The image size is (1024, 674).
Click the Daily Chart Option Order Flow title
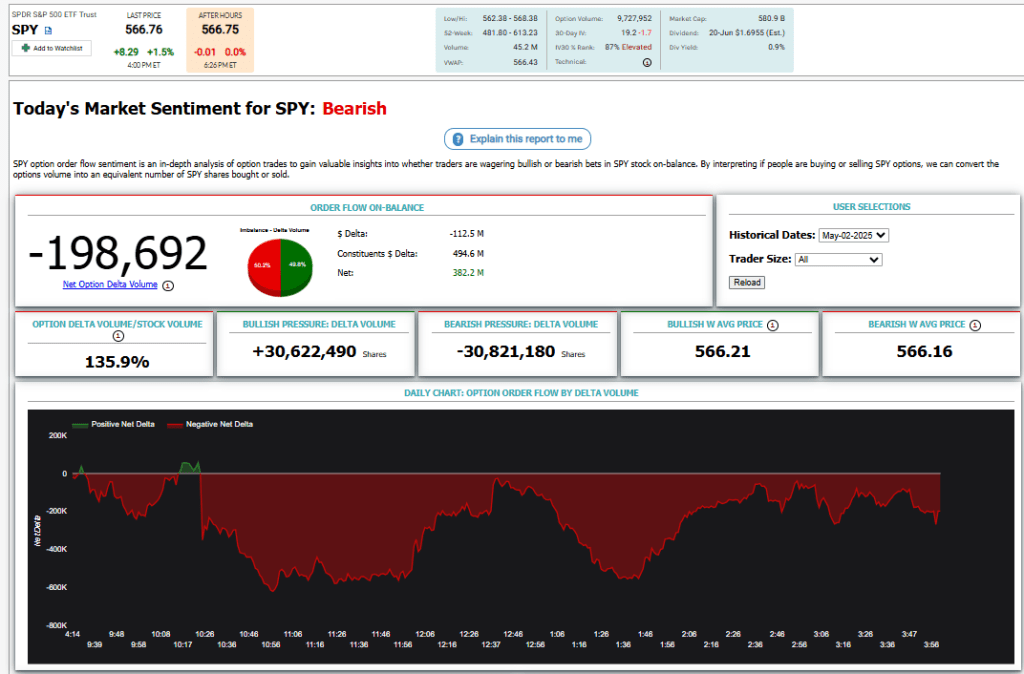521,393
